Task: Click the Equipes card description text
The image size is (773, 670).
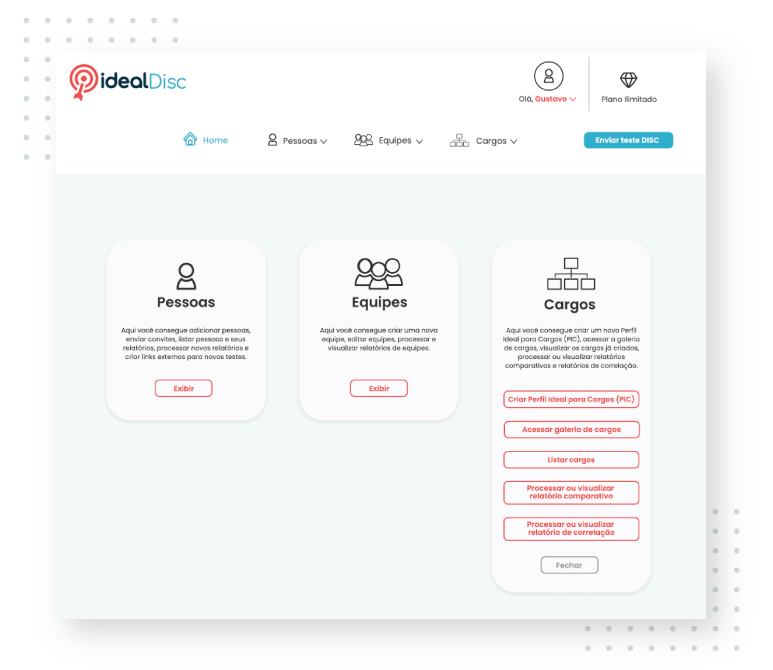Action: click(379, 339)
